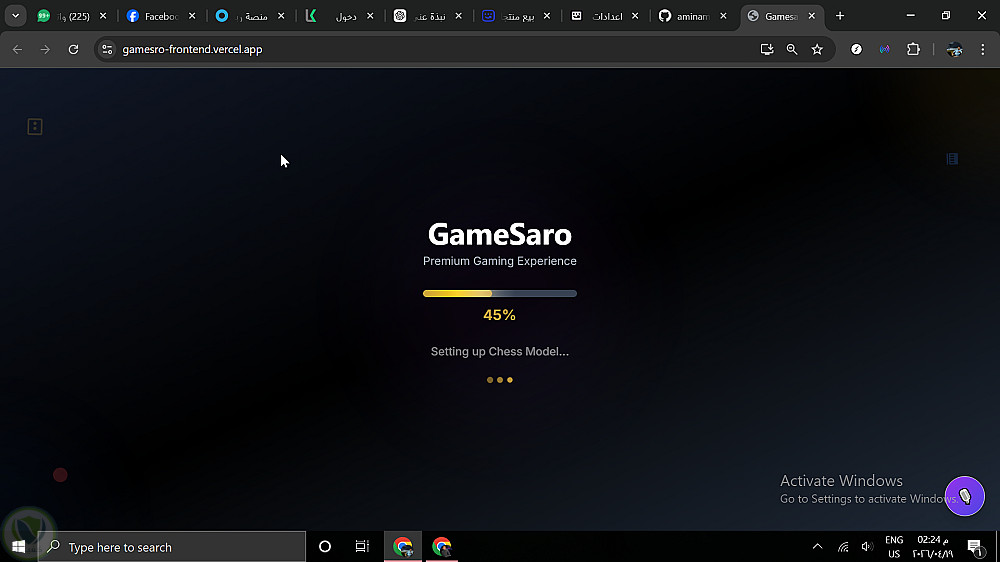The image size is (1000, 562).
Task: Close the GitHub aminam tab
Action: point(723,16)
